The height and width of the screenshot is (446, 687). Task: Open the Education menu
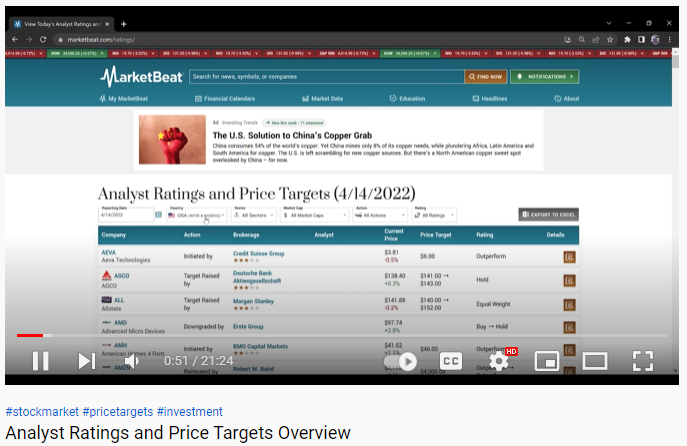click(x=407, y=99)
